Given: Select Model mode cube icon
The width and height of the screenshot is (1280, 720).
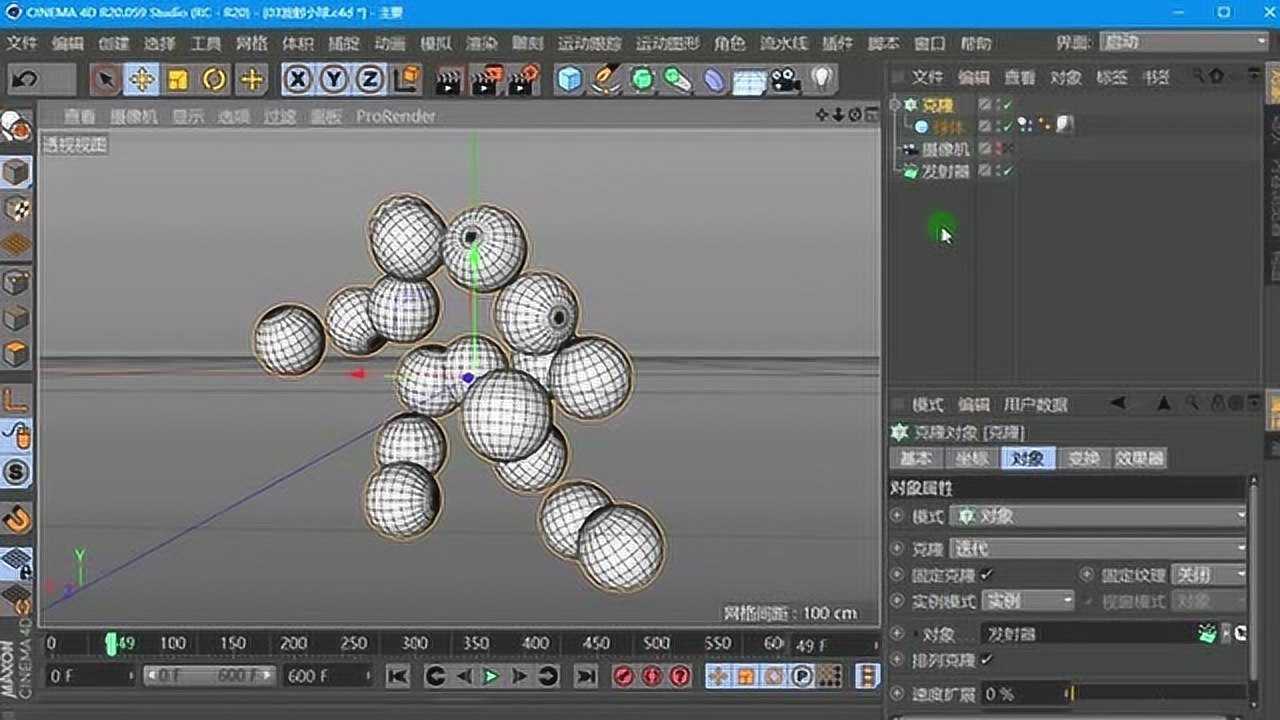Looking at the screenshot, I should [15, 172].
